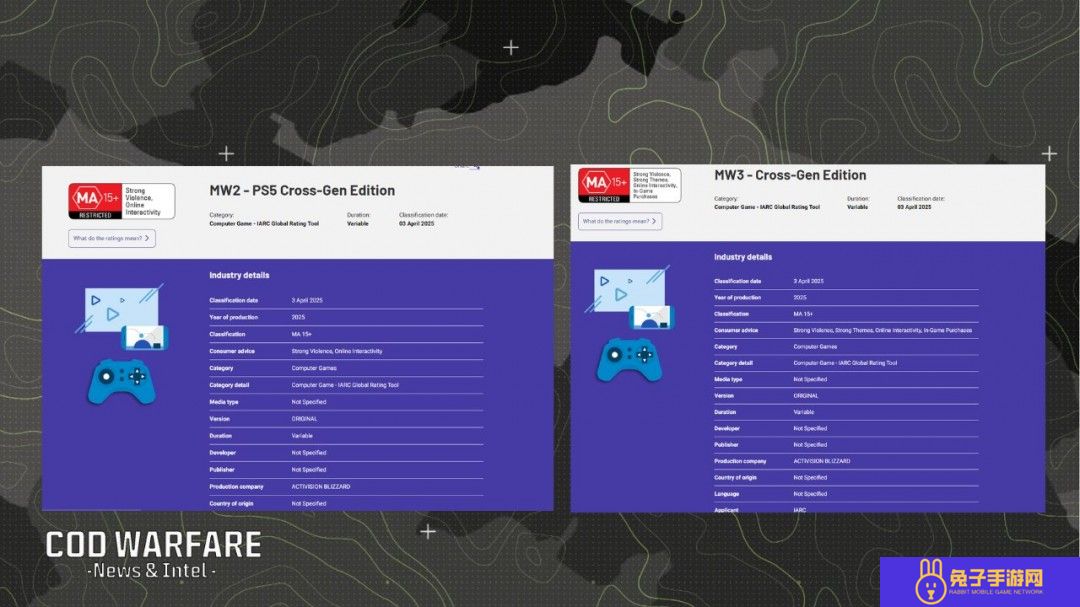Click the video player illustration in MW2 panel
This screenshot has height=607, width=1080.
pos(121,309)
